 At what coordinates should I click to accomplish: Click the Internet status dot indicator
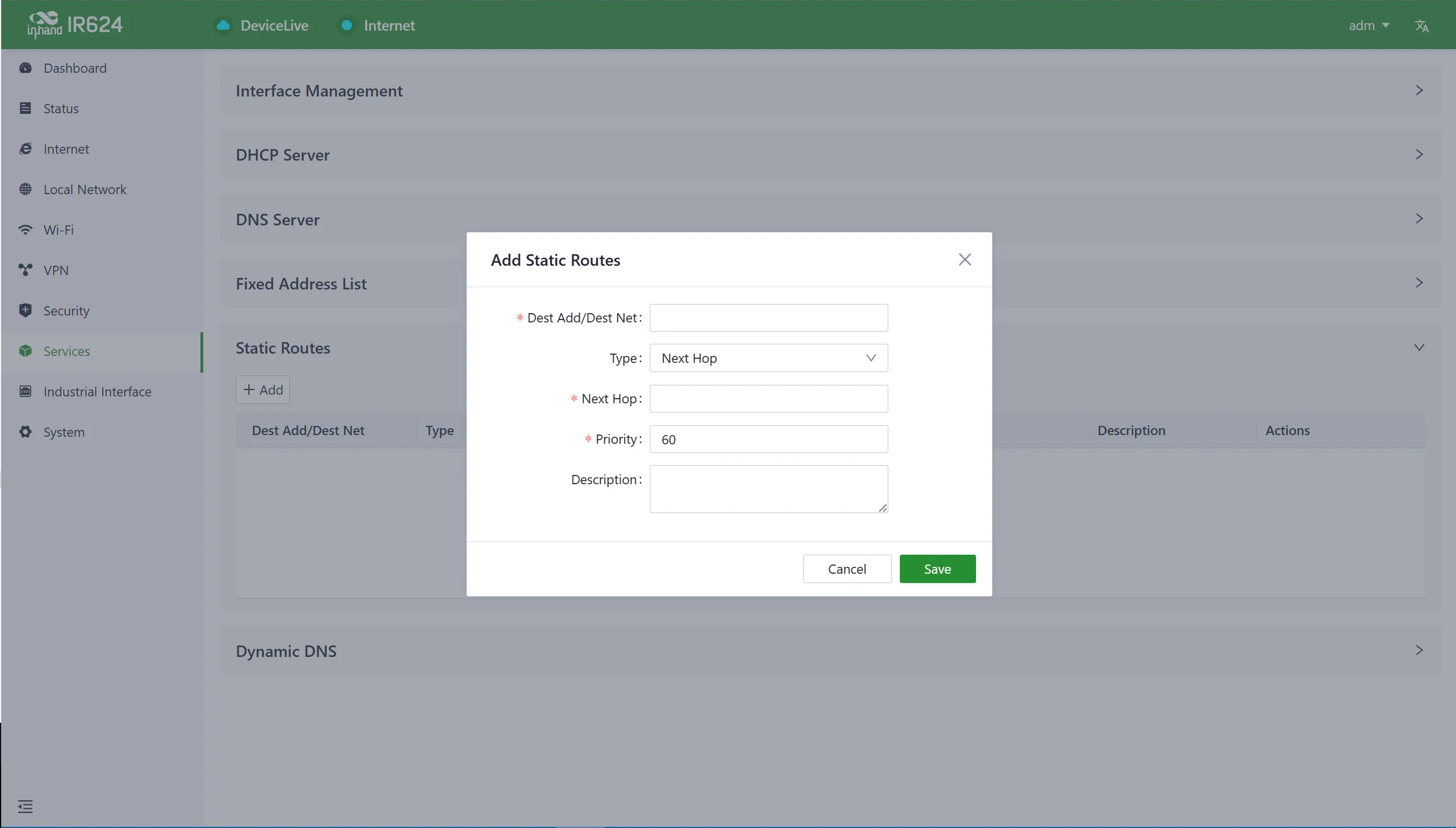click(347, 25)
